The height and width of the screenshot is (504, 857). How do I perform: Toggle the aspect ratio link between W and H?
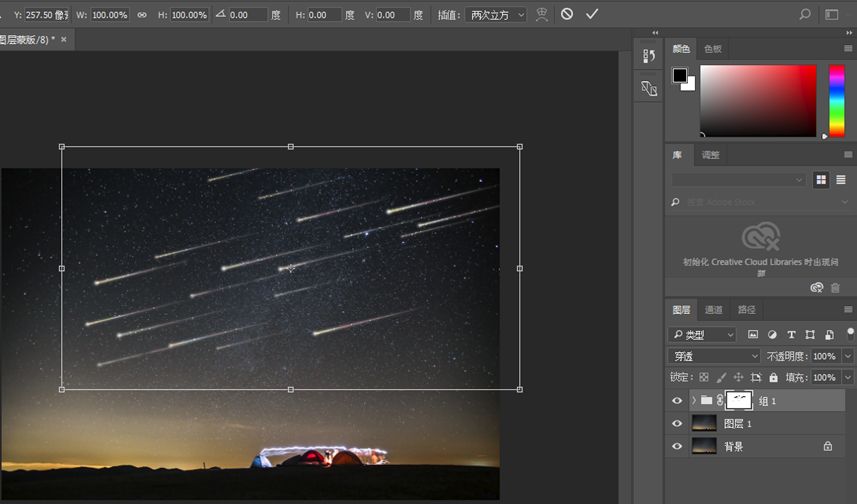142,15
